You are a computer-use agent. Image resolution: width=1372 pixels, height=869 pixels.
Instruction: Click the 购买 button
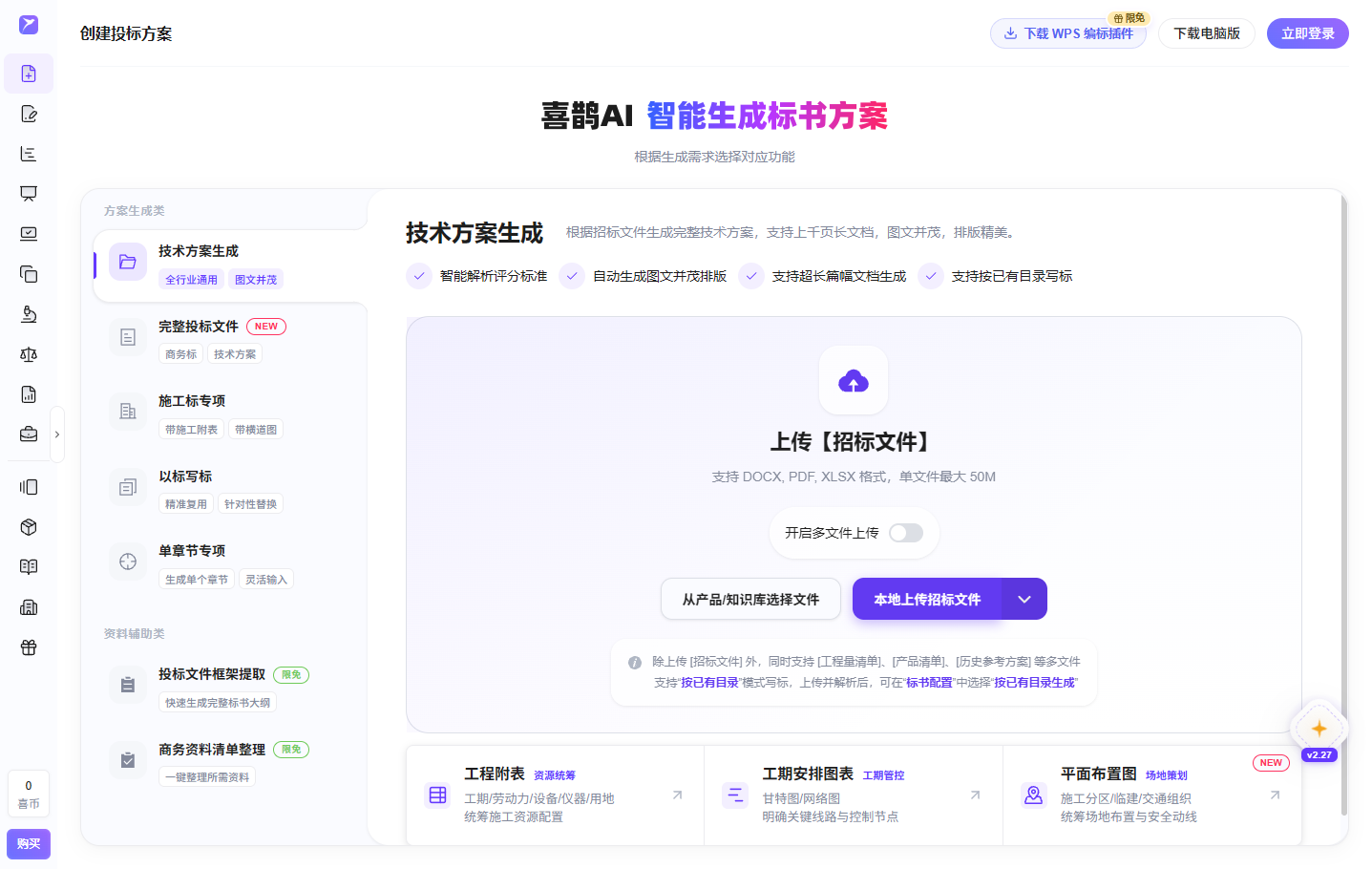(x=29, y=844)
